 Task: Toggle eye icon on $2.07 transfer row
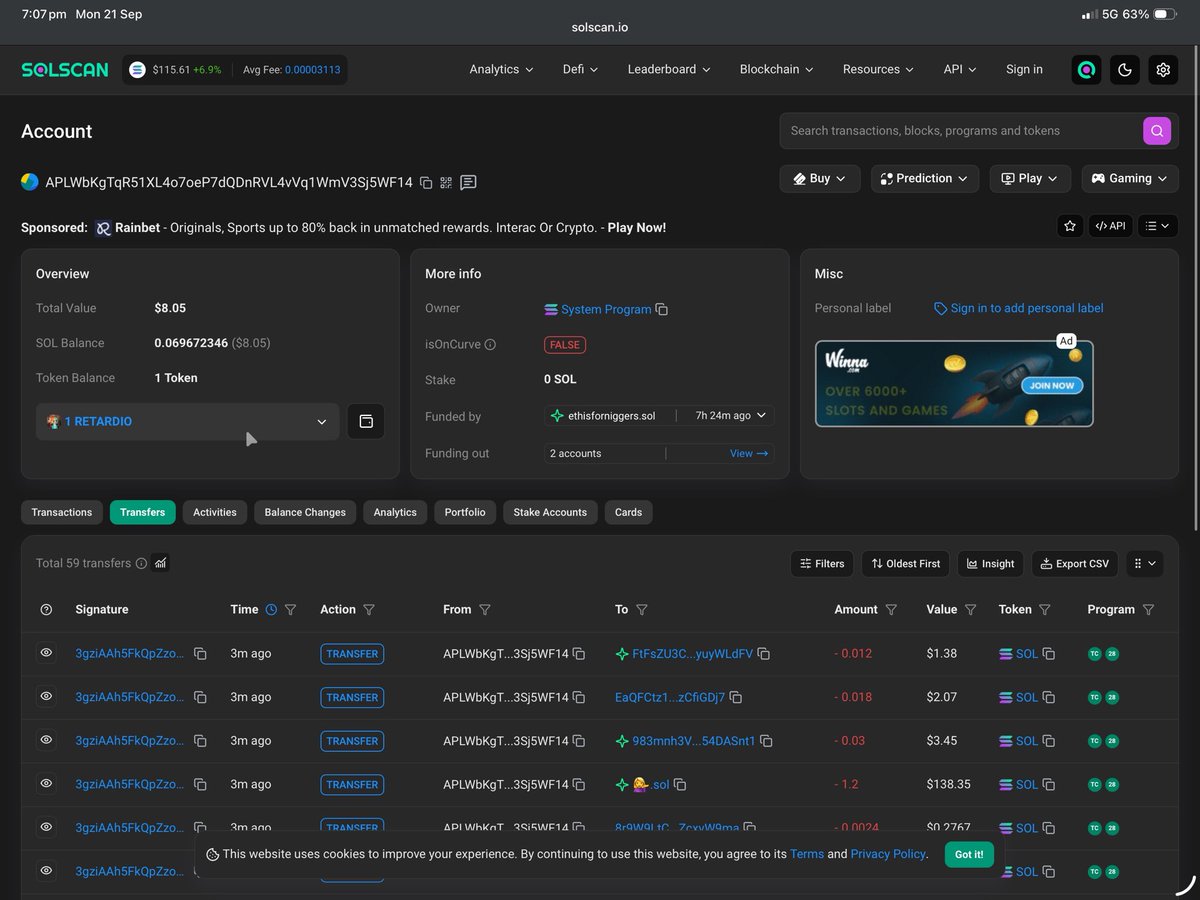(x=46, y=697)
